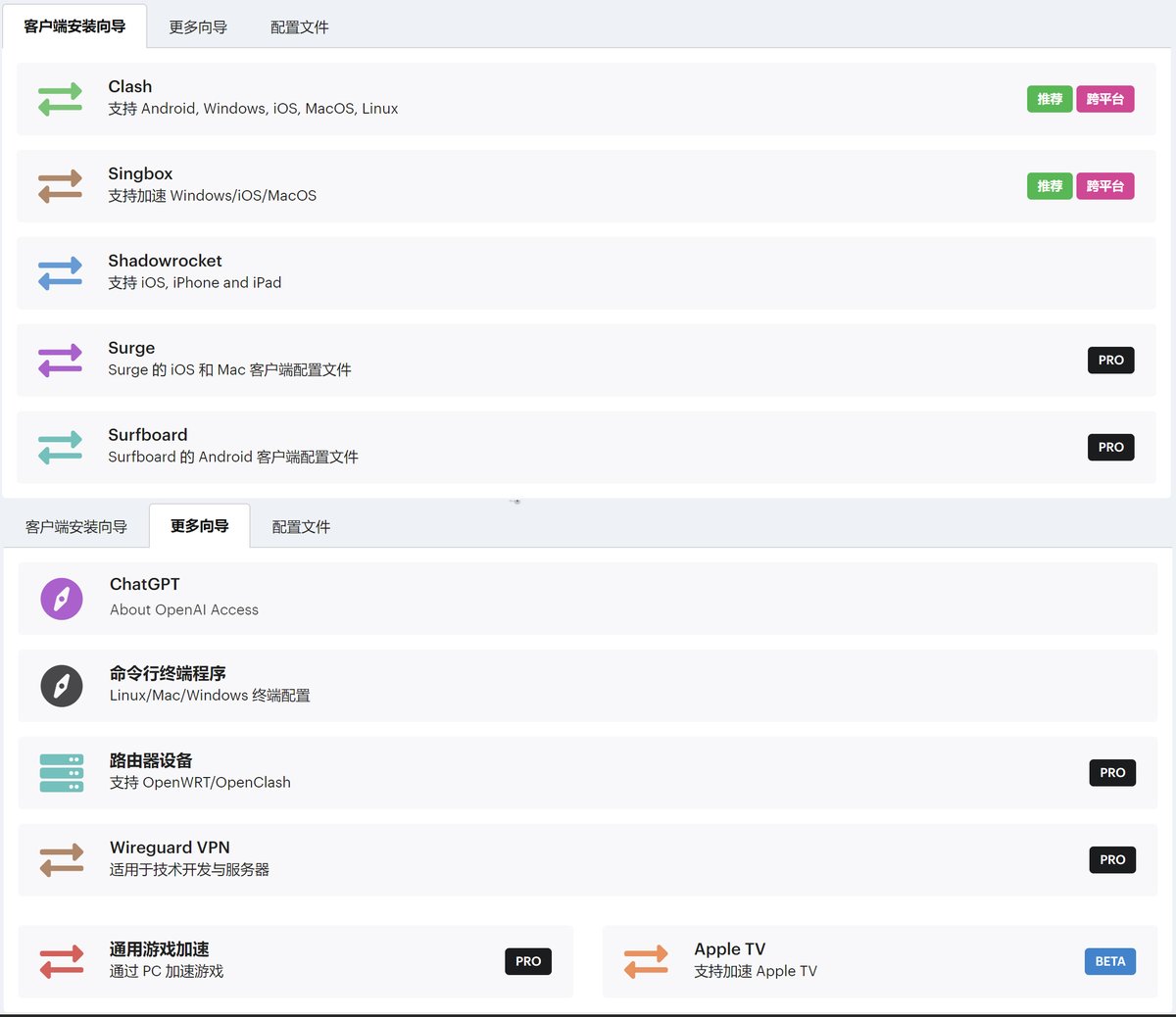
Task: Click text 支持加速 Apple TV
Action: pos(756,972)
